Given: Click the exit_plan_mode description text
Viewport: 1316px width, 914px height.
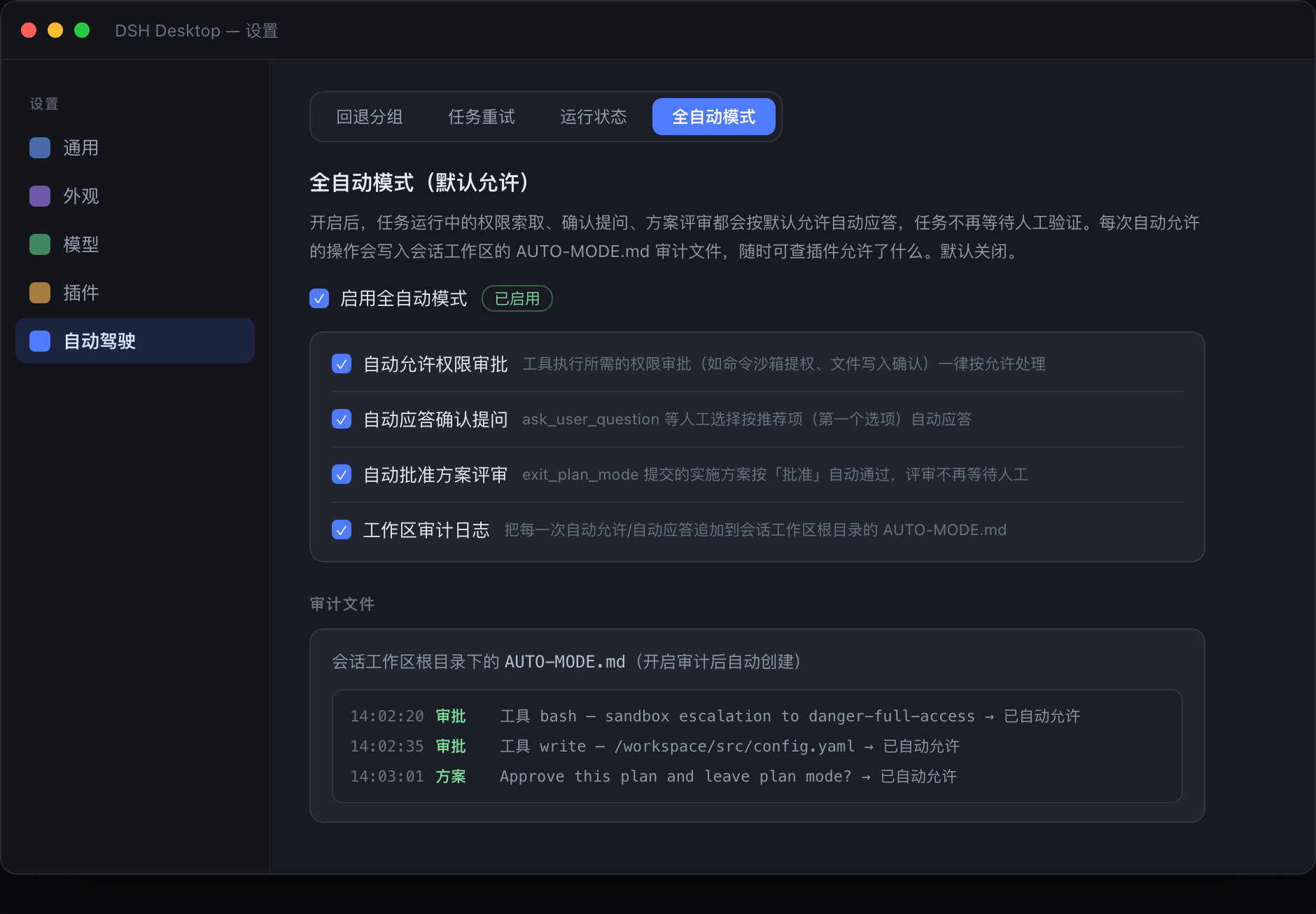Looking at the screenshot, I should [x=775, y=475].
